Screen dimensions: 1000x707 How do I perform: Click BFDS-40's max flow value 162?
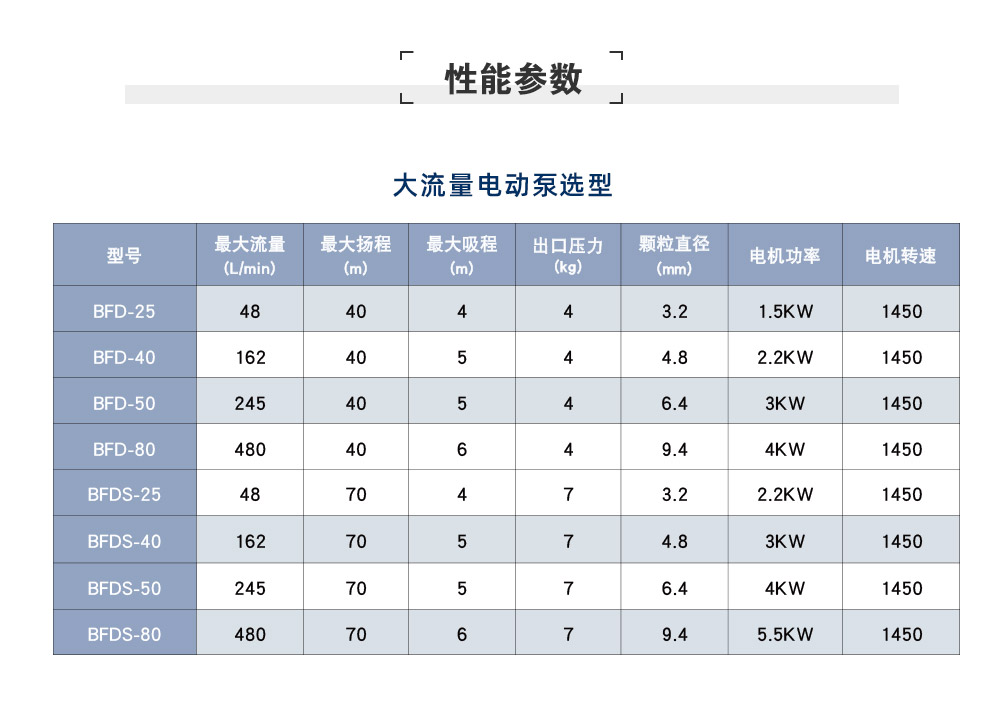(250, 541)
